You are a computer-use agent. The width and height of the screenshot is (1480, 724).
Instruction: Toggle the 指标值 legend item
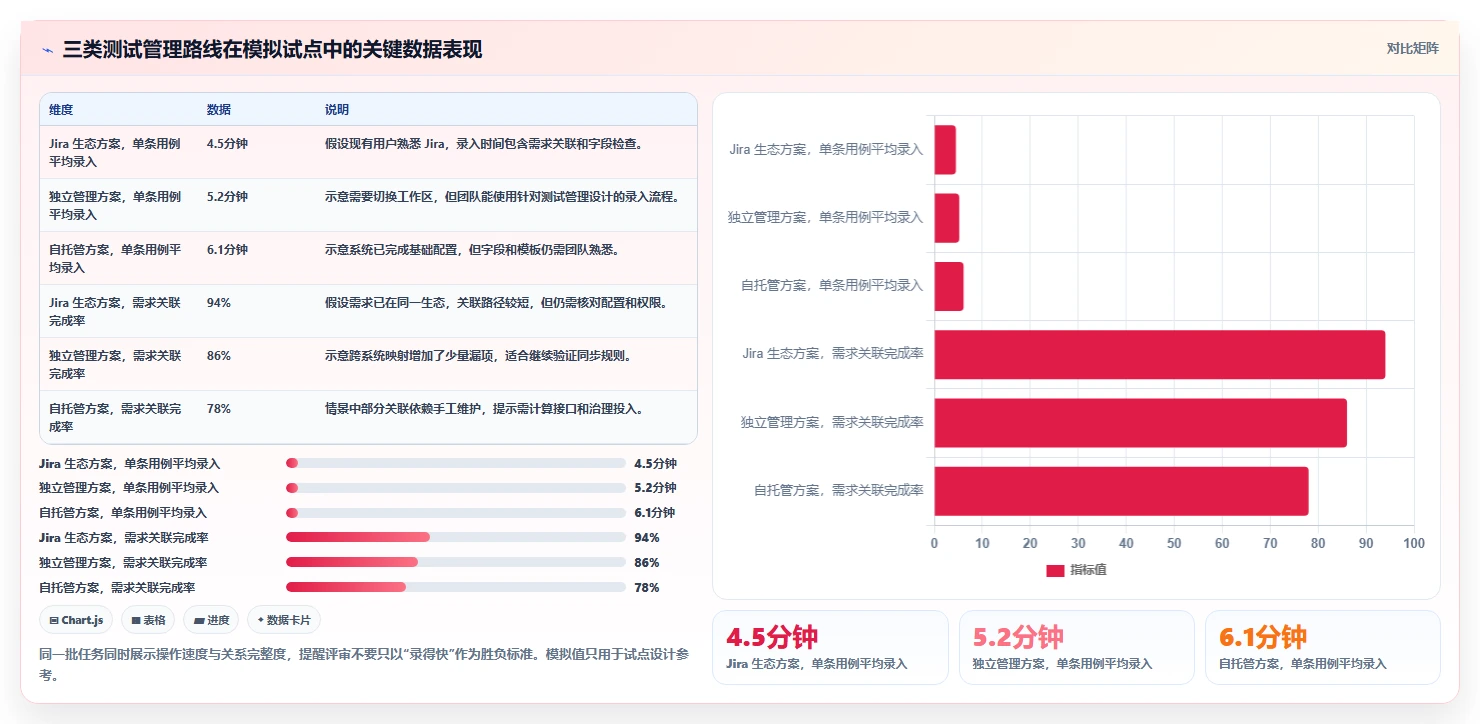[x=1076, y=570]
